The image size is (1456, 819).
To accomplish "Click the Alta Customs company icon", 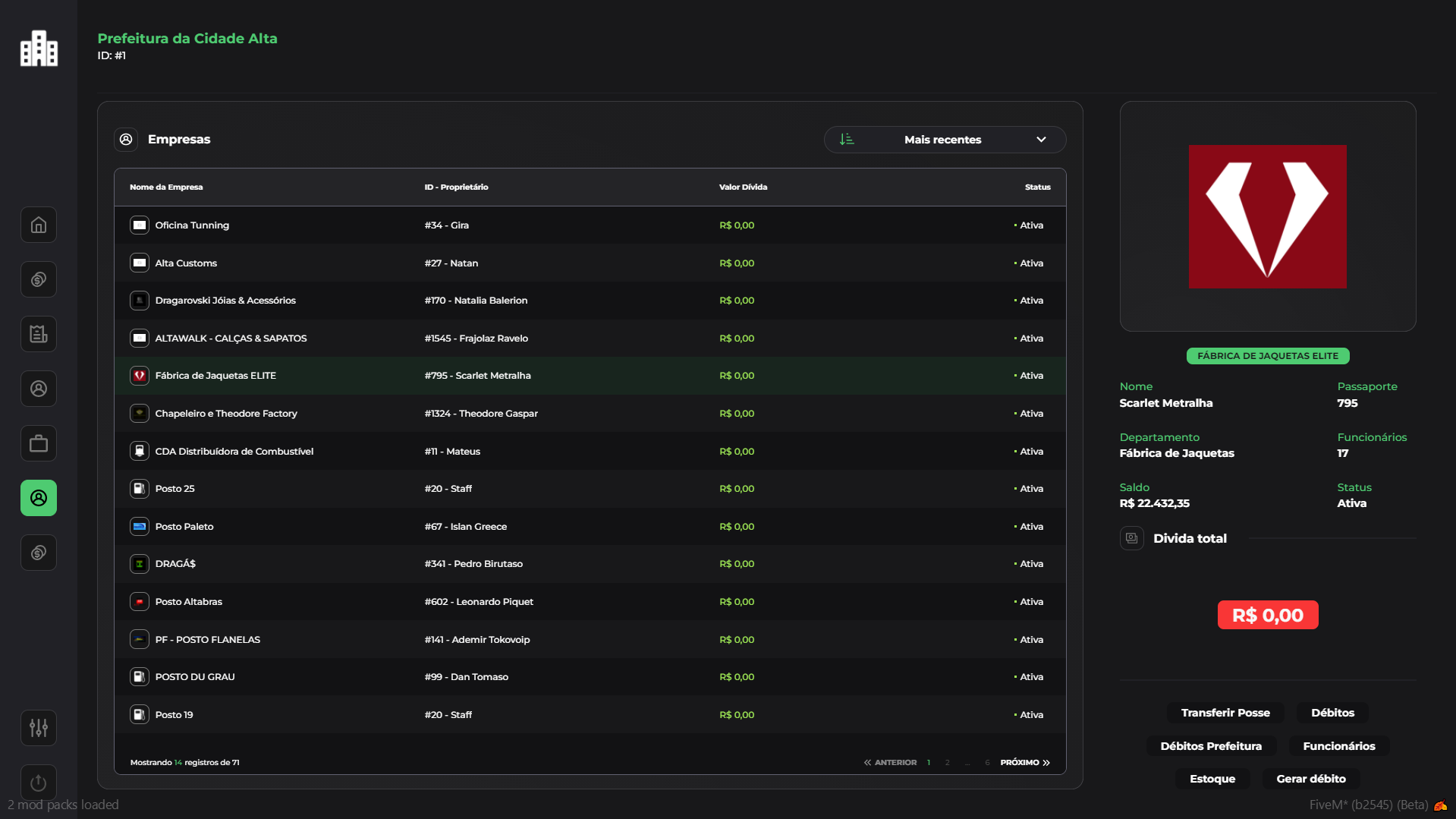I will [x=140, y=263].
